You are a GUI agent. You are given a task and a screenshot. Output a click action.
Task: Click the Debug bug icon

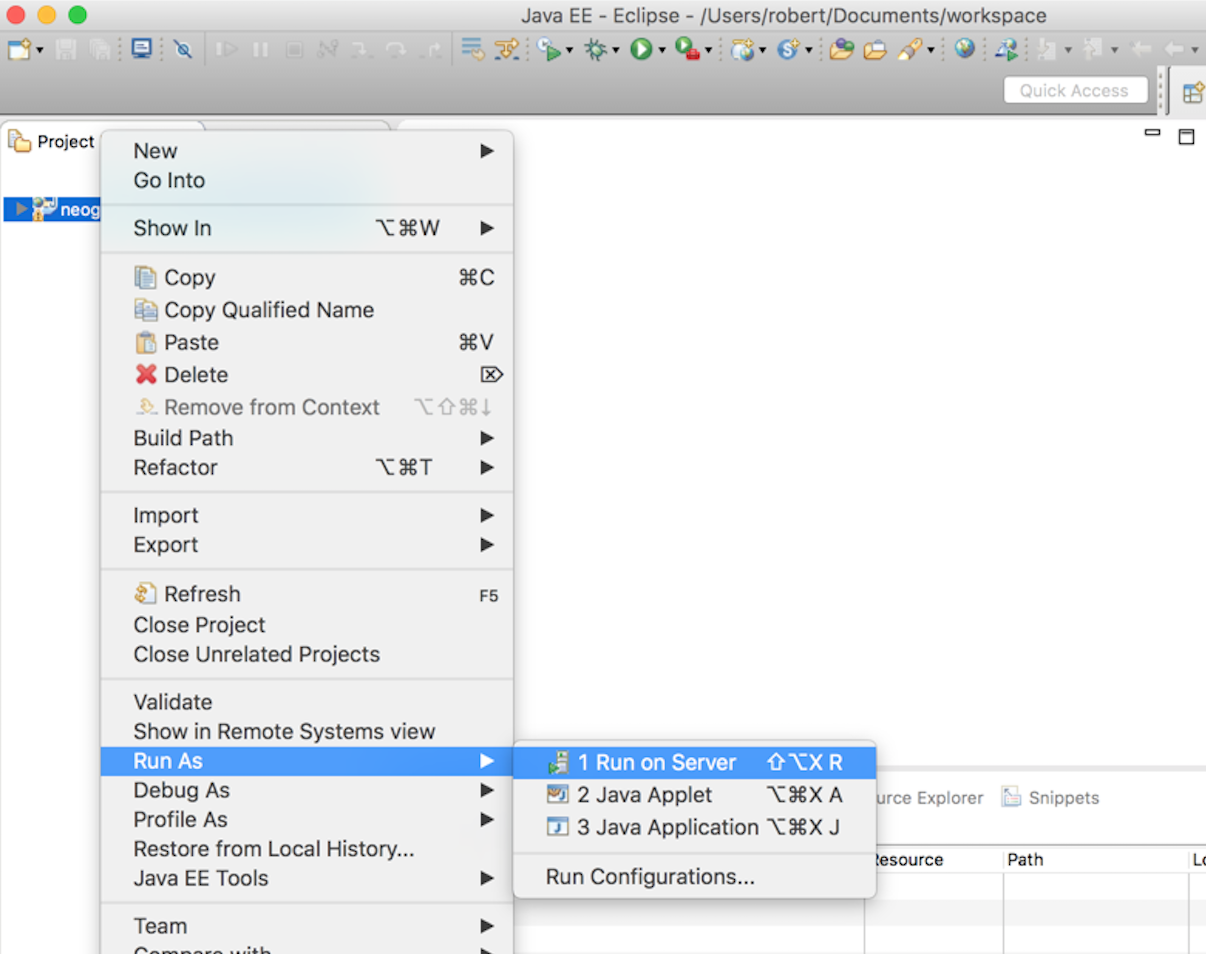pyautogui.click(x=596, y=49)
